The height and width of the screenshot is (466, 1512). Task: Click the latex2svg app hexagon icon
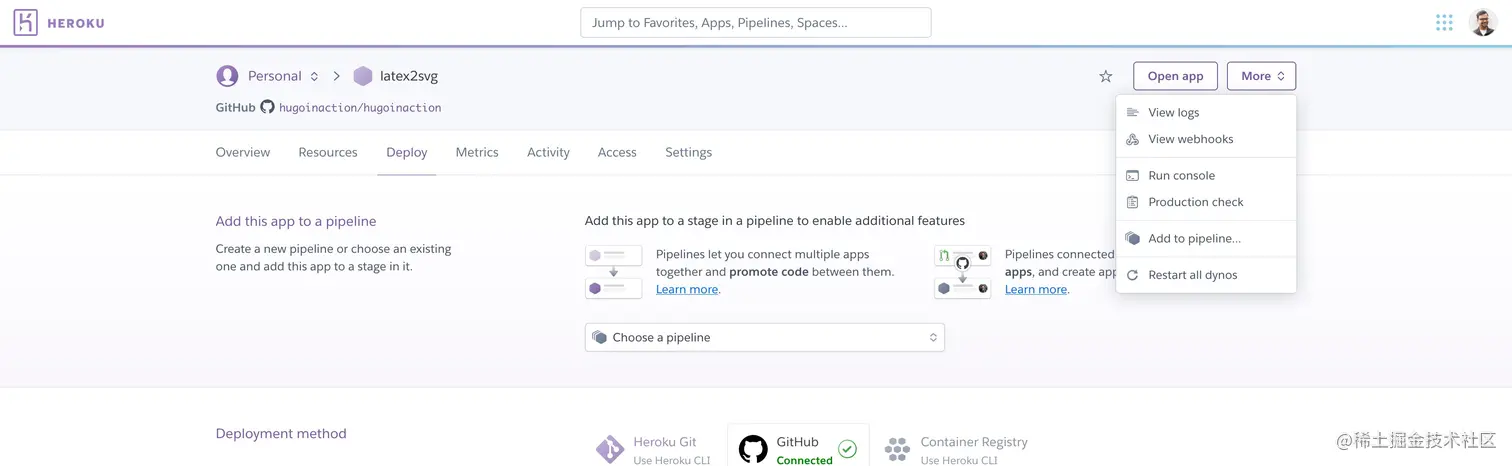[x=363, y=76]
